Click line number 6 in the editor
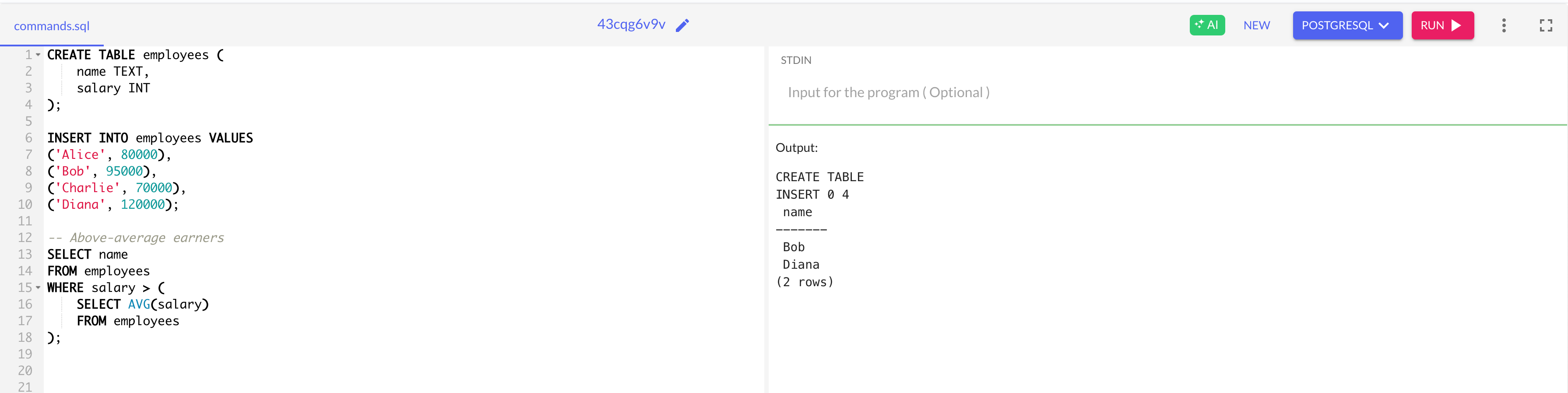Screen dimensions: 1568x393 28,137
